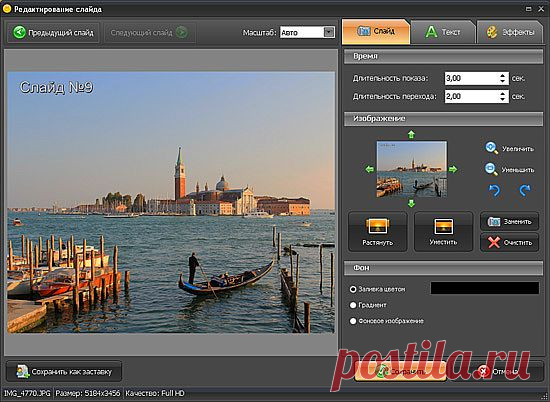This screenshot has width=550, height=402.
Task: Open the Эффекты tab
Action: pos(510,32)
